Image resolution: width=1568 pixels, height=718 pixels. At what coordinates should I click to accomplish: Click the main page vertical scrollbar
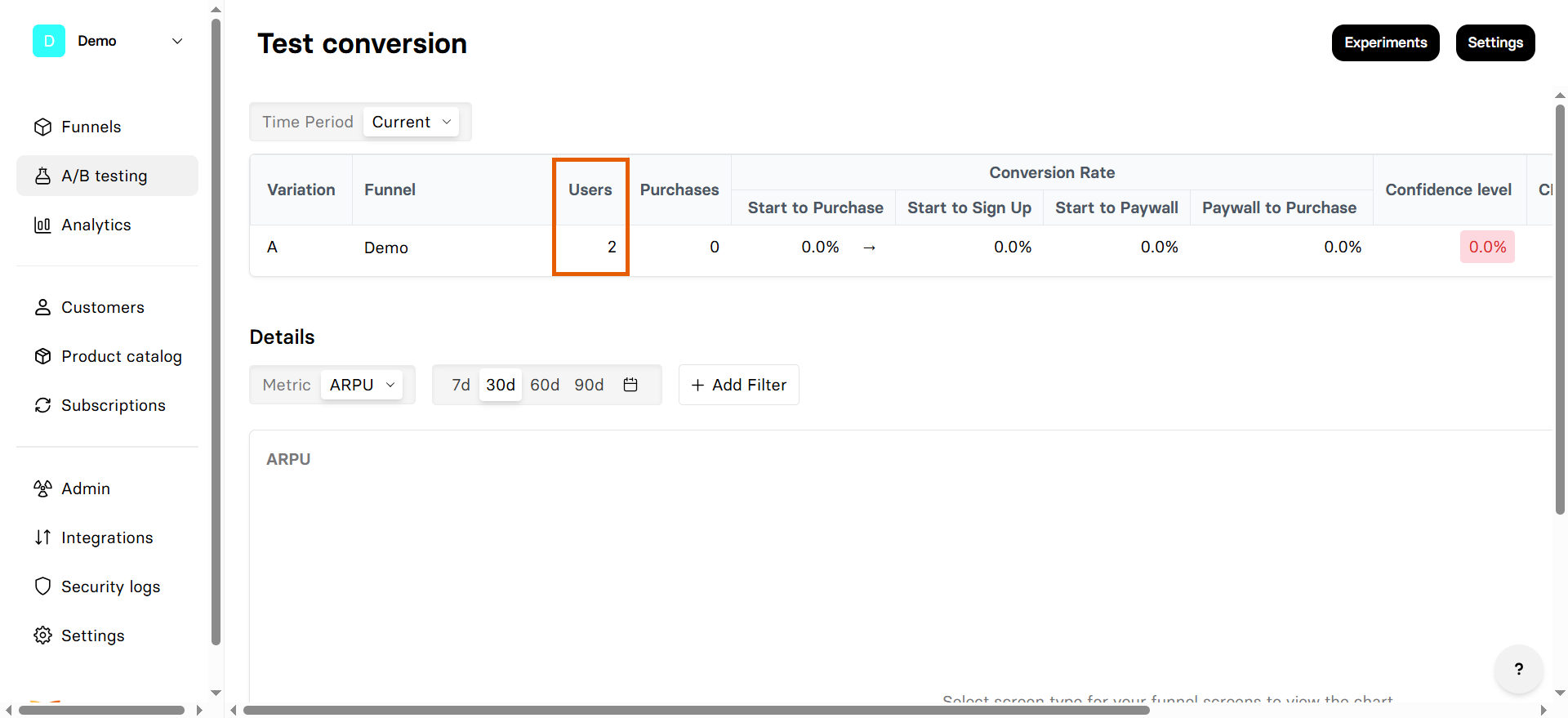[x=1560, y=309]
